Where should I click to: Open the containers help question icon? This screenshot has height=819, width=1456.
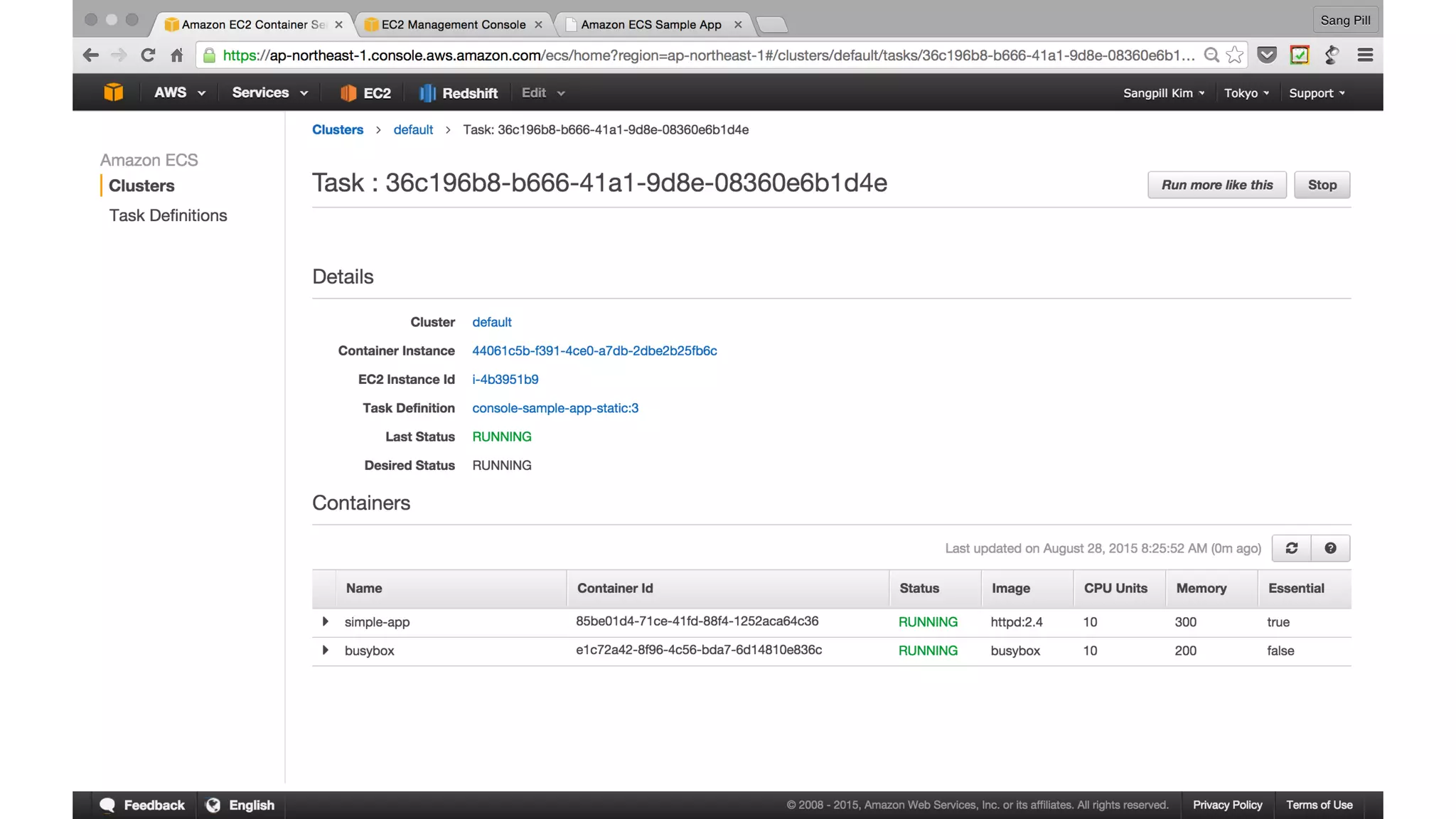(1330, 548)
